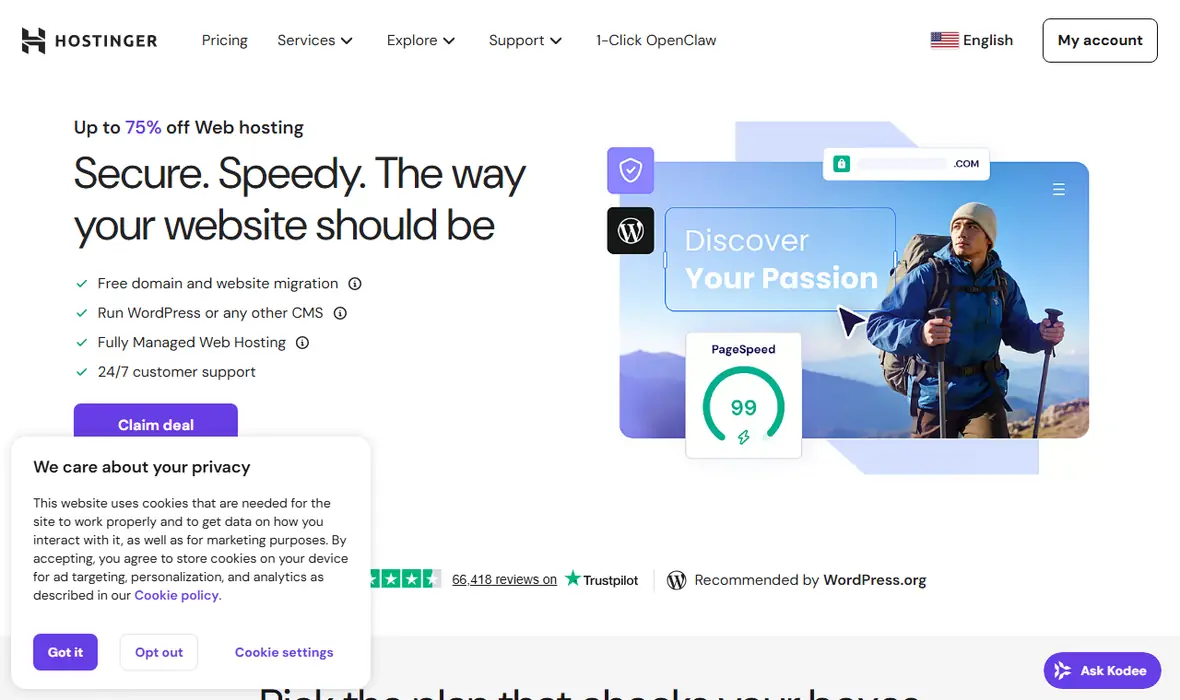Click the WordPress icon tile in the hero image

coord(631,230)
